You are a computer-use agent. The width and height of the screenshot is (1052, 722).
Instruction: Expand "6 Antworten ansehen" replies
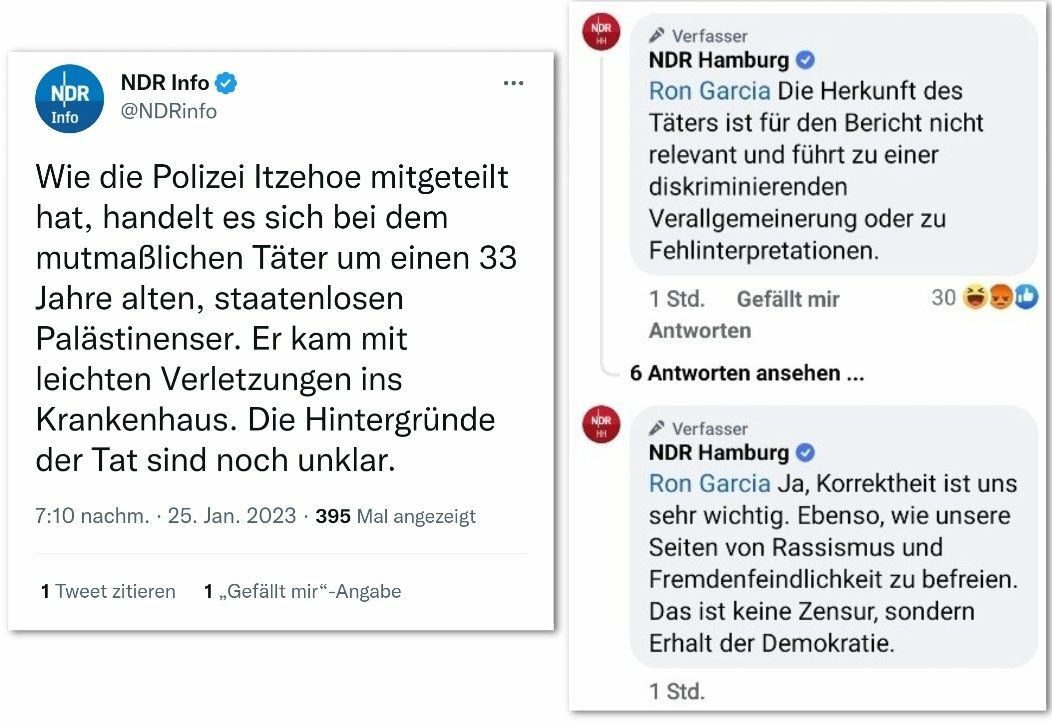(x=746, y=373)
